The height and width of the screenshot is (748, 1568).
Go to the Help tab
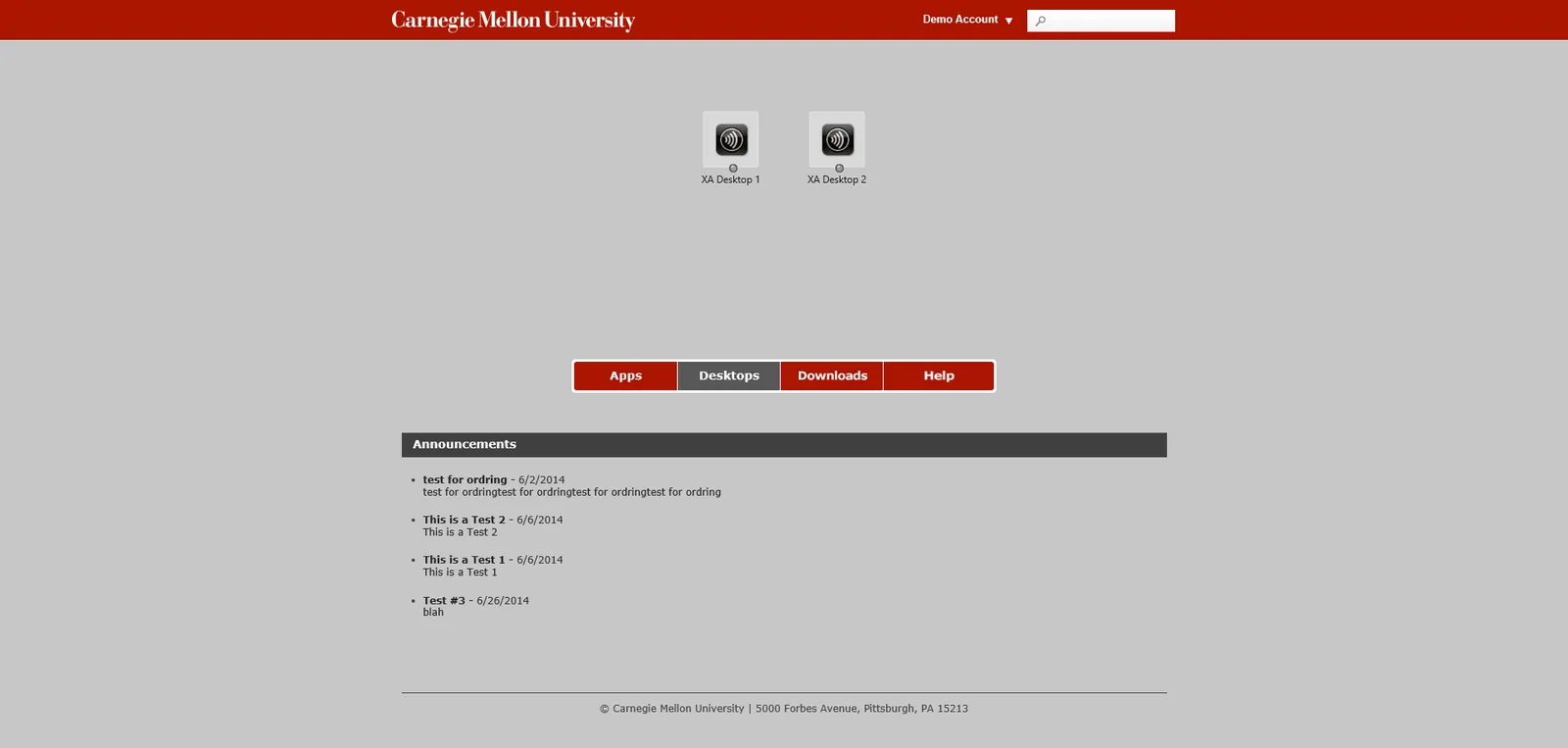tap(939, 375)
